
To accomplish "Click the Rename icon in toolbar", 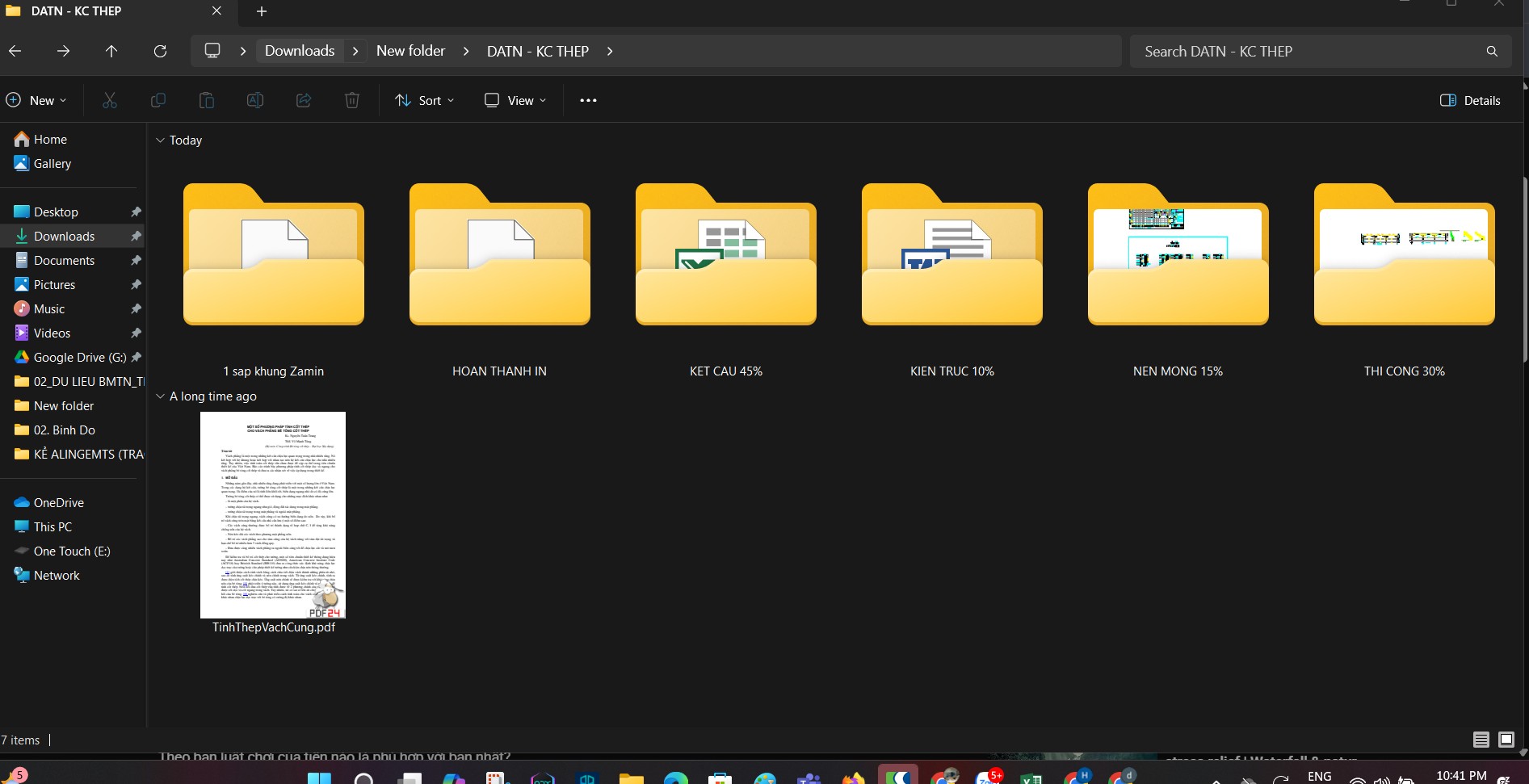I will (x=255, y=100).
